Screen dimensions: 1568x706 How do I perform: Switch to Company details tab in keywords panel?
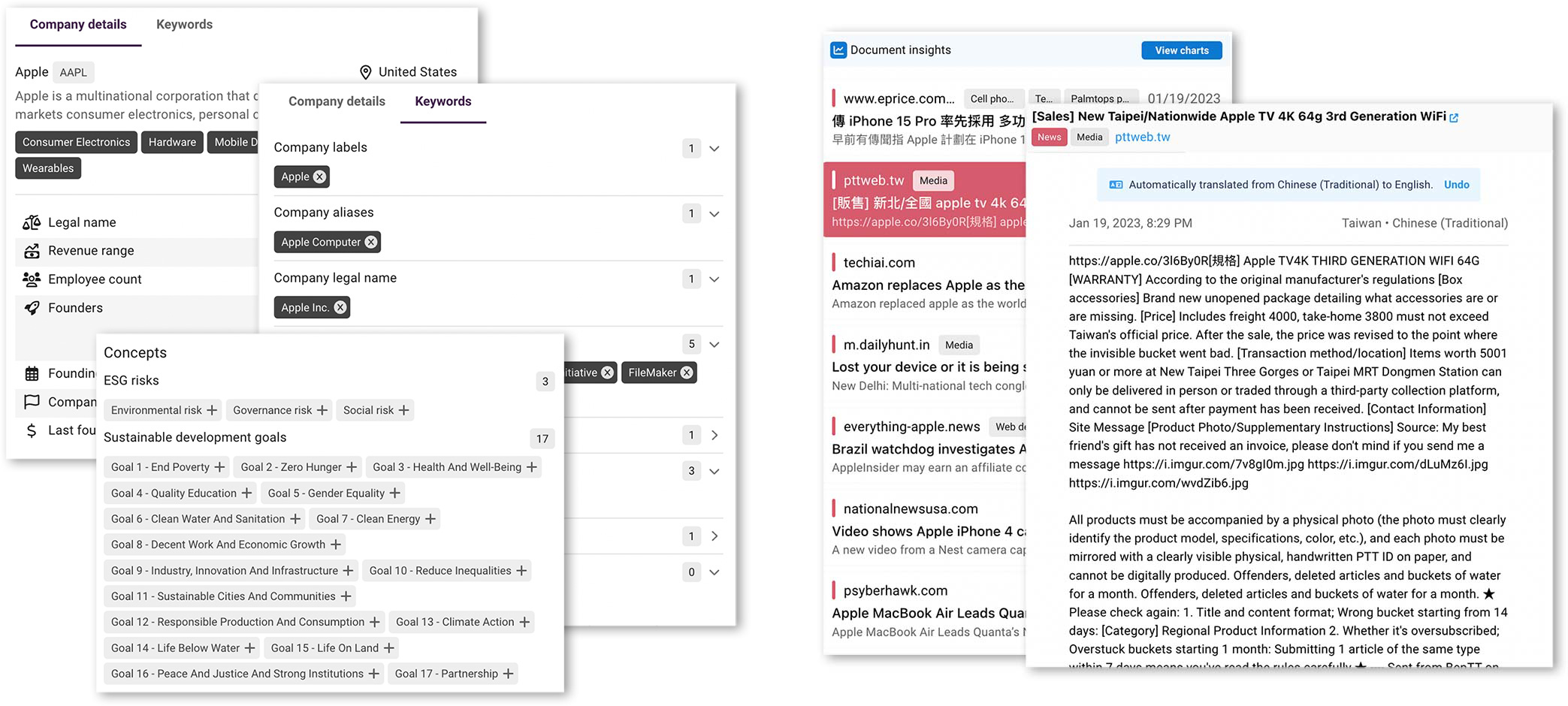point(337,101)
